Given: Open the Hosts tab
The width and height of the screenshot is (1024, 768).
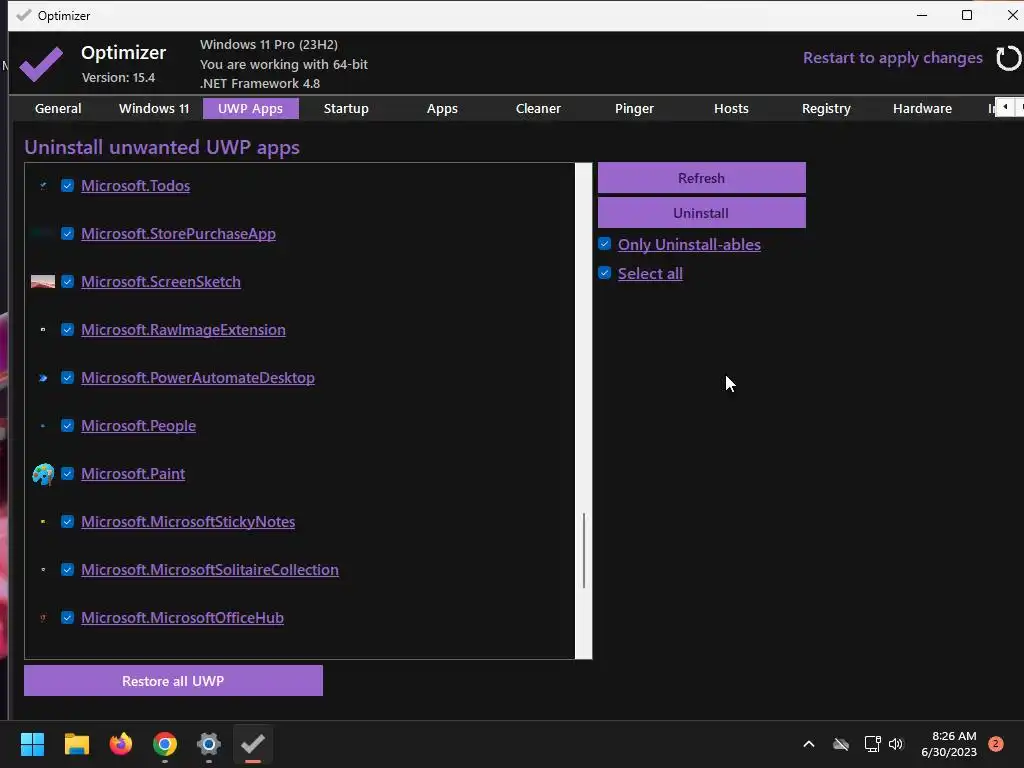Looking at the screenshot, I should click(731, 108).
